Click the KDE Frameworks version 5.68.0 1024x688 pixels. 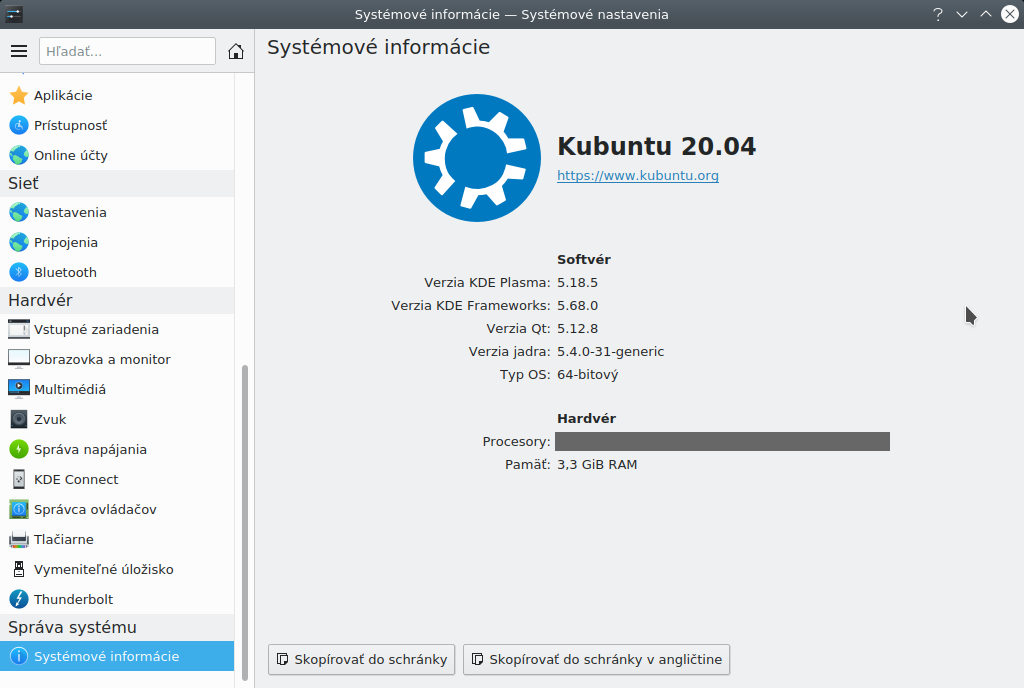(x=577, y=305)
